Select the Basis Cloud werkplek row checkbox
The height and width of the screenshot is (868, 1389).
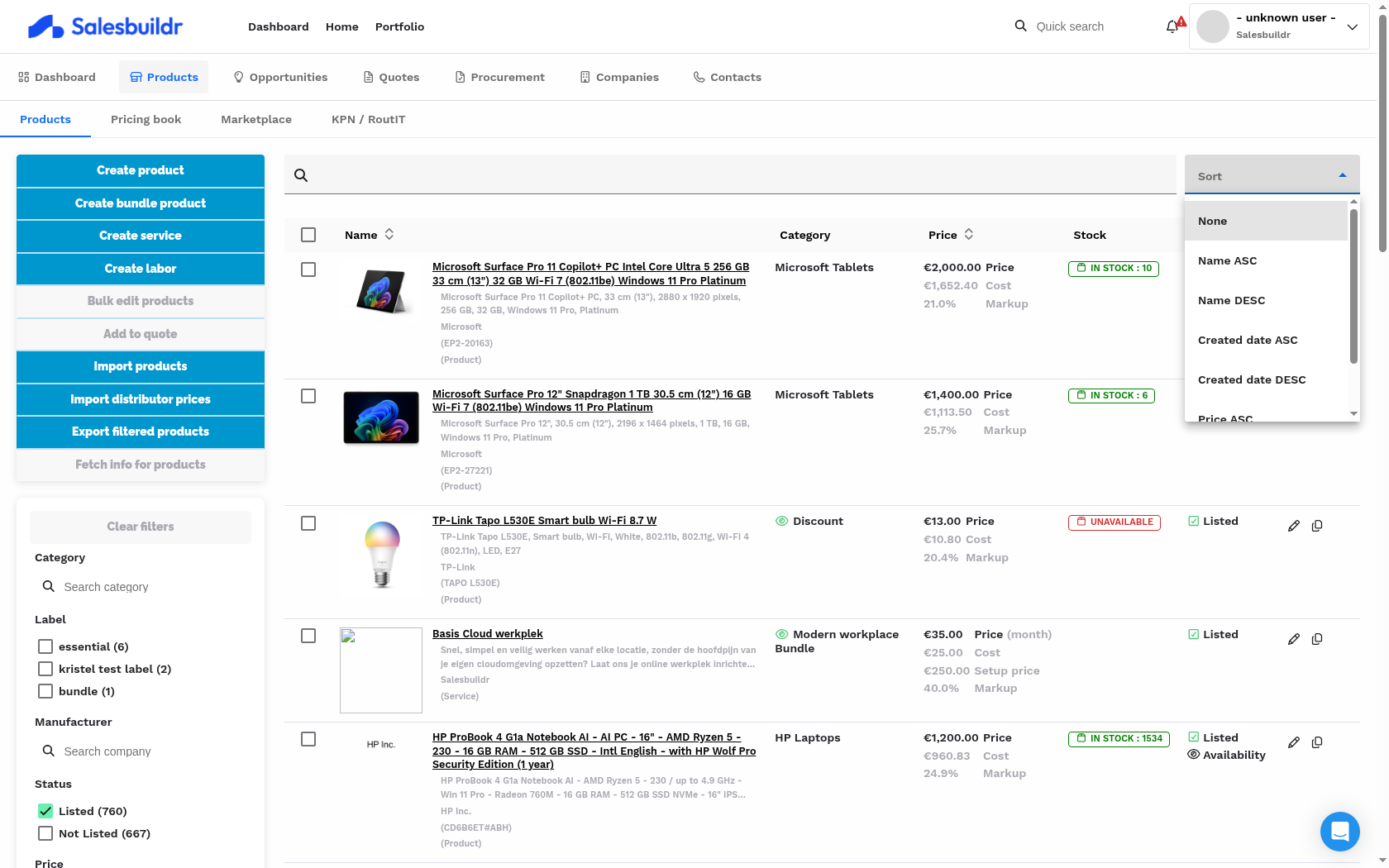308,636
